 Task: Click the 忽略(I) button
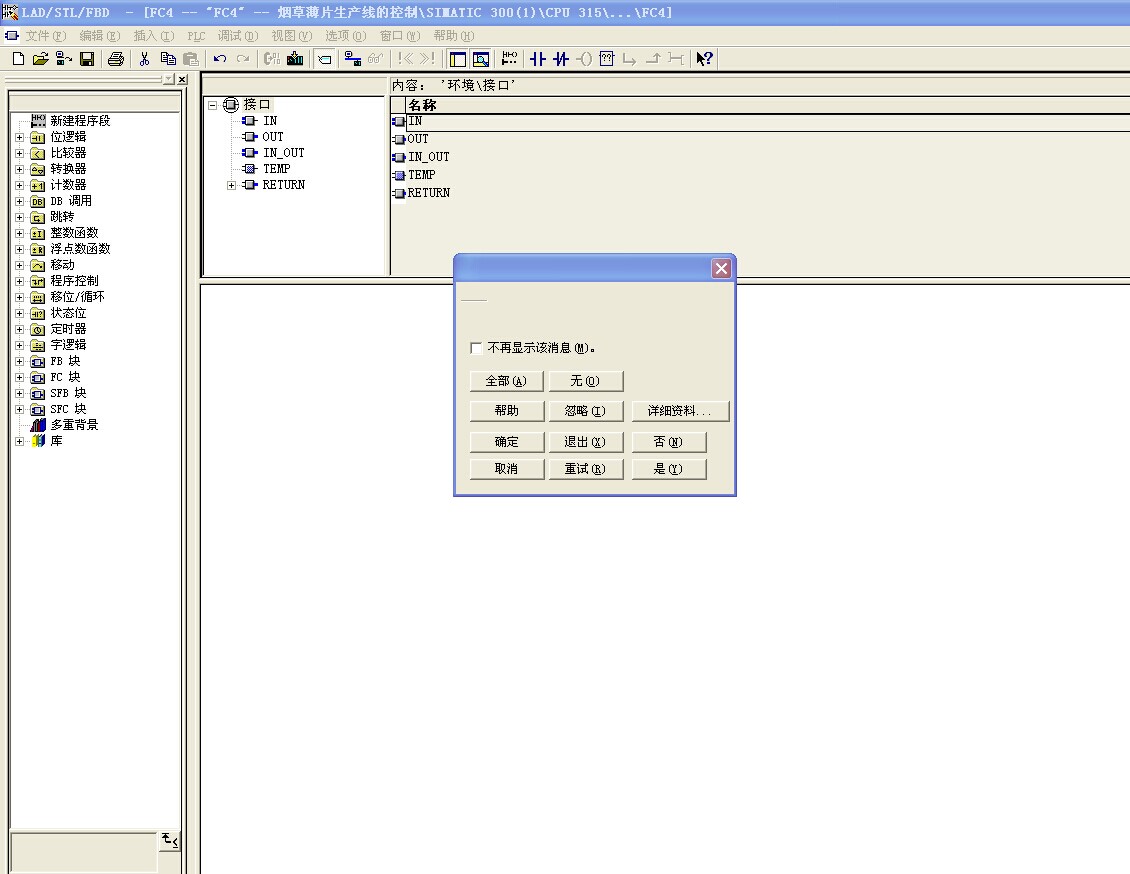click(x=585, y=411)
